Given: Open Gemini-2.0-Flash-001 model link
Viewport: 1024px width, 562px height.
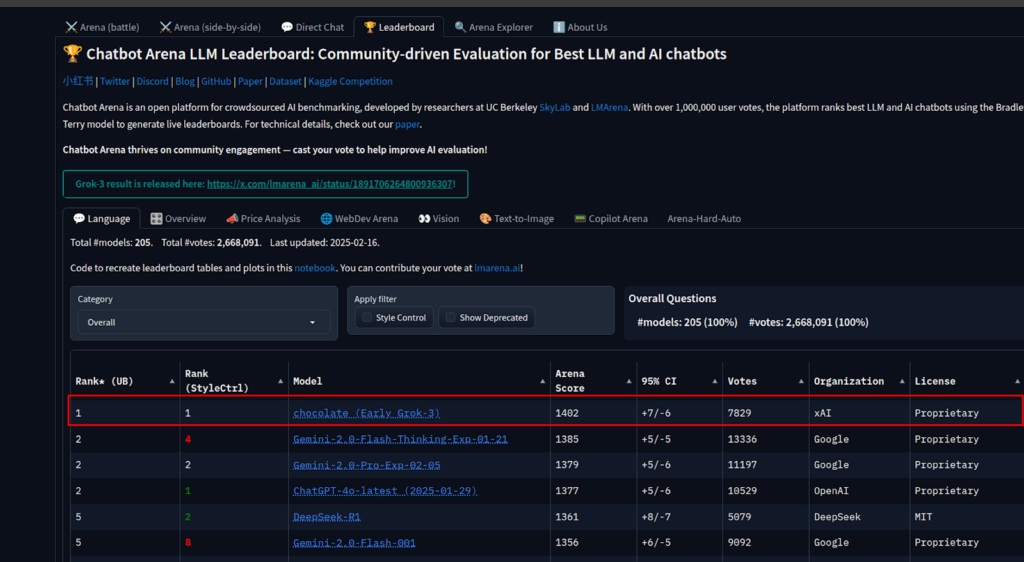Looking at the screenshot, I should [354, 542].
